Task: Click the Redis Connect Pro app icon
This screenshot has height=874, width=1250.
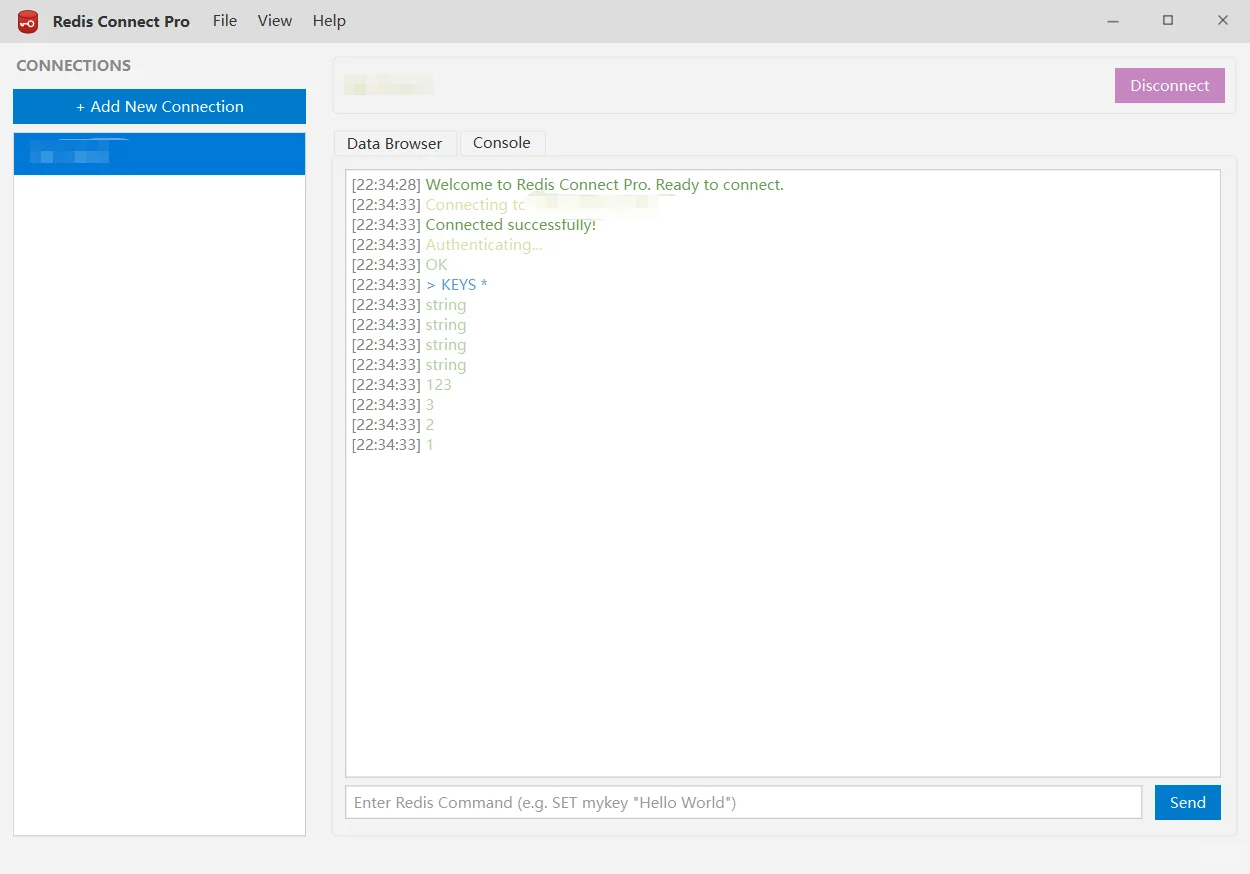Action: point(28,21)
